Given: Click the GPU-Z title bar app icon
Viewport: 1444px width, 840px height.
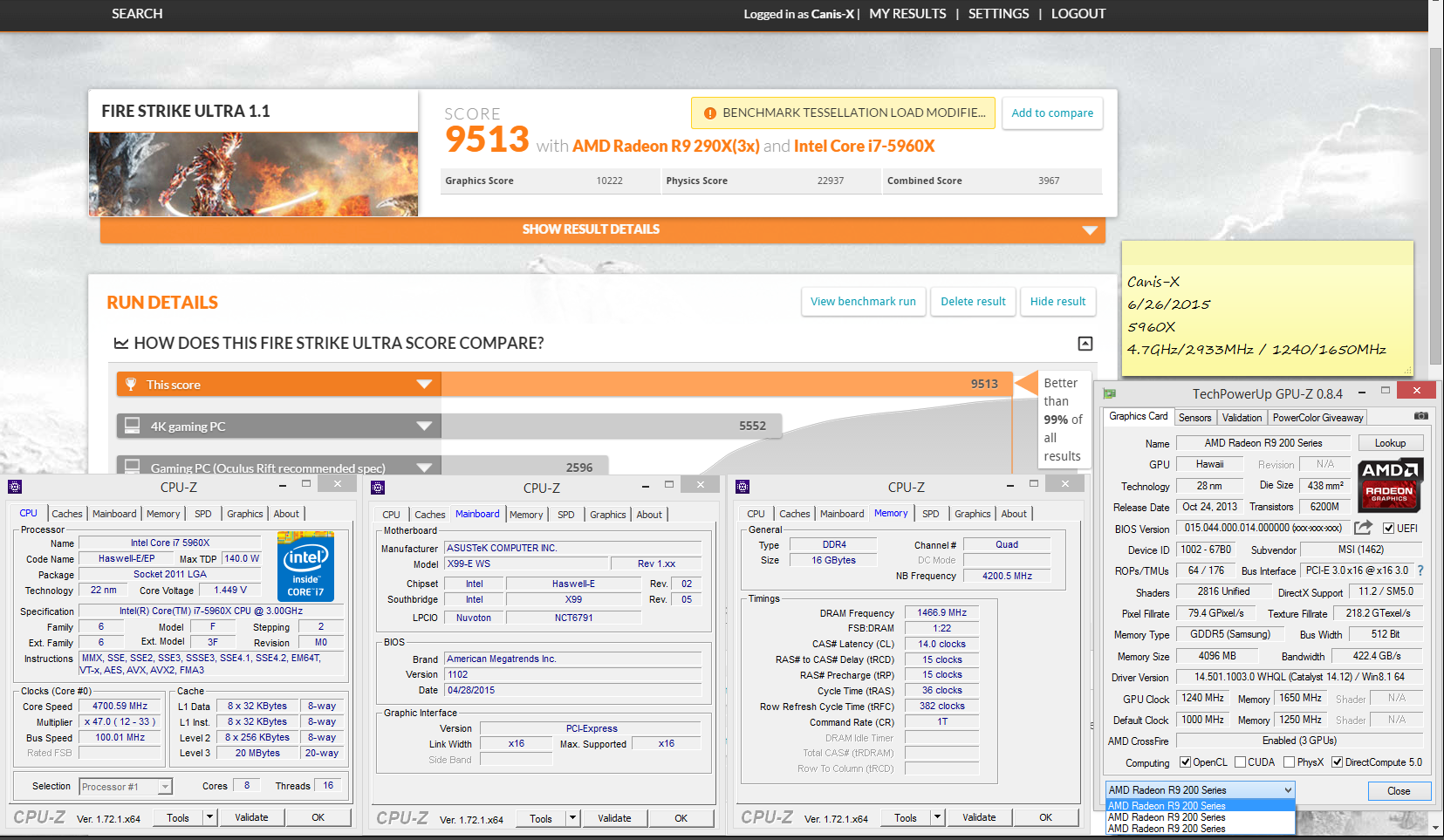Looking at the screenshot, I should [1110, 394].
